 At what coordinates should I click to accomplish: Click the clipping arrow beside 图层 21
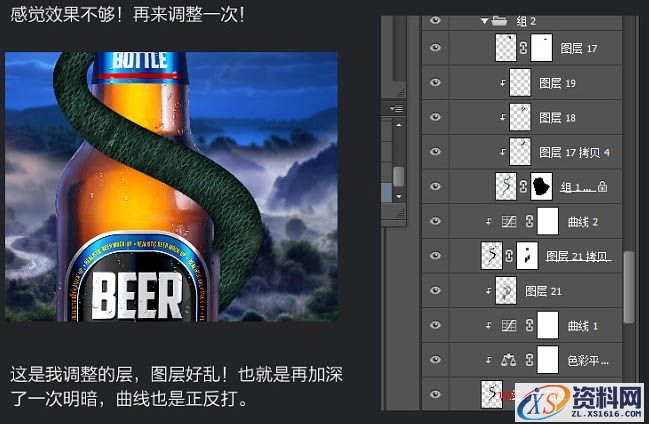click(x=489, y=291)
